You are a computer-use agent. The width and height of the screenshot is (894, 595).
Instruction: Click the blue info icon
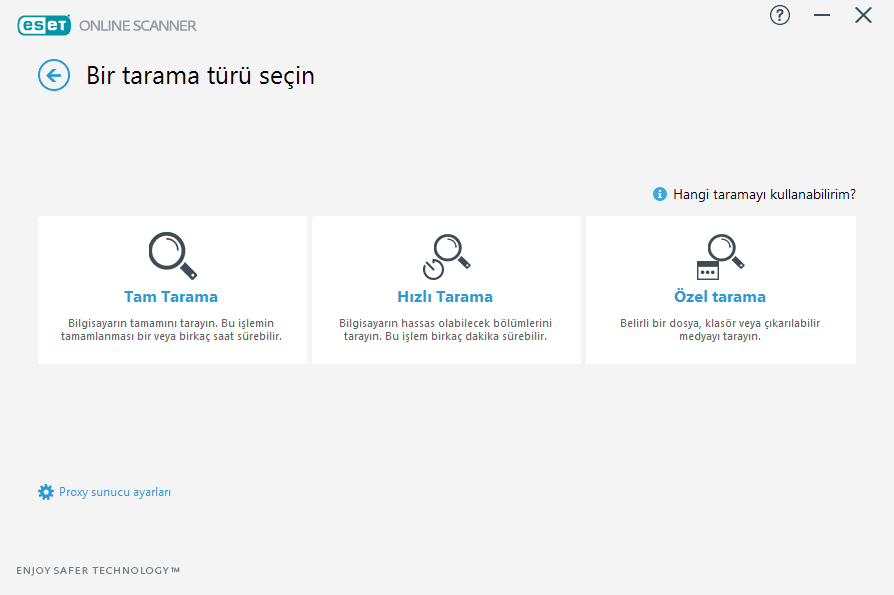pyautogui.click(x=660, y=194)
